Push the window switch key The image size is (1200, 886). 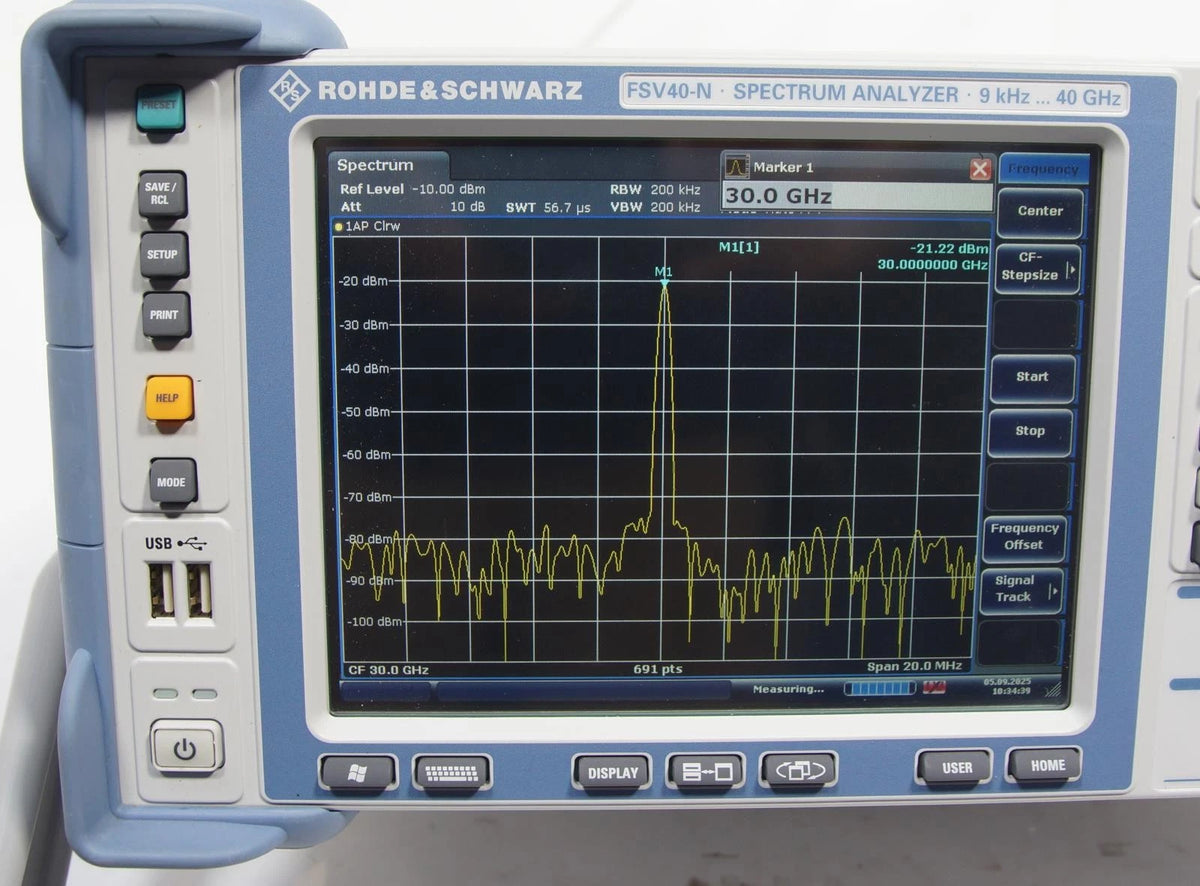[799, 771]
